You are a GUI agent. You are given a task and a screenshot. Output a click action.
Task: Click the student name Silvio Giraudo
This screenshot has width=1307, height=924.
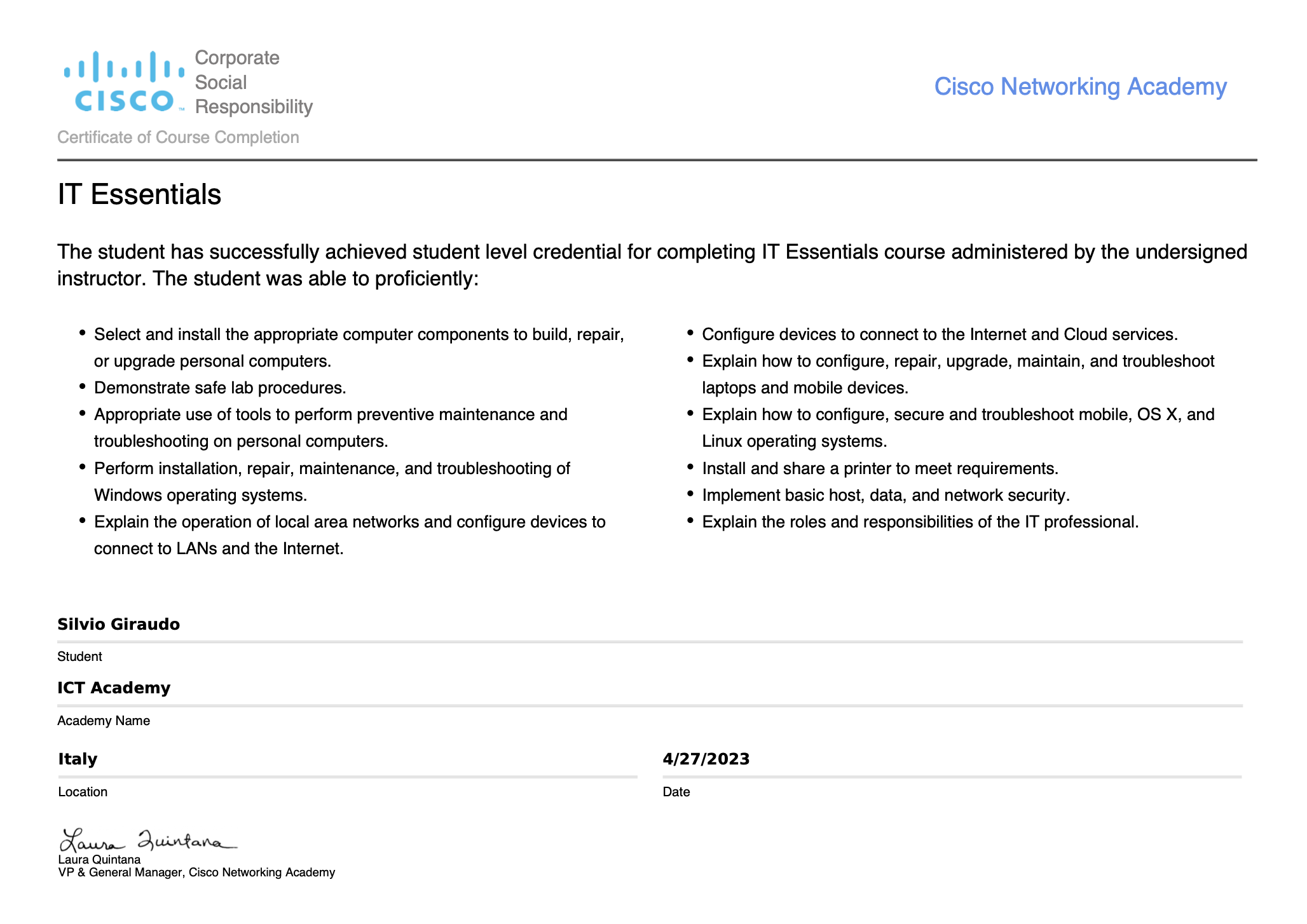pyautogui.click(x=119, y=624)
